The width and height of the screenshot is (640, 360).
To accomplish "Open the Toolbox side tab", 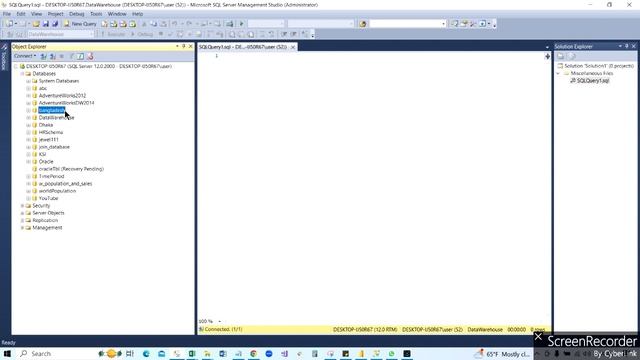I will (x=4, y=57).
